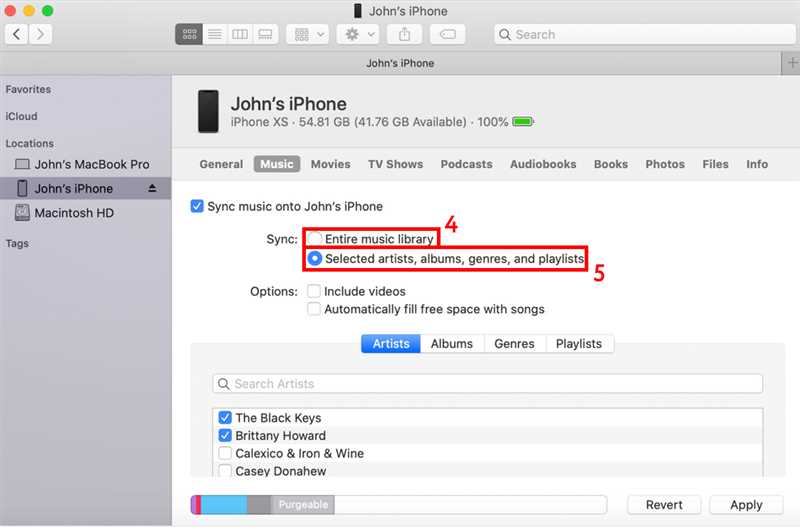Open the Books tab

coord(611,164)
